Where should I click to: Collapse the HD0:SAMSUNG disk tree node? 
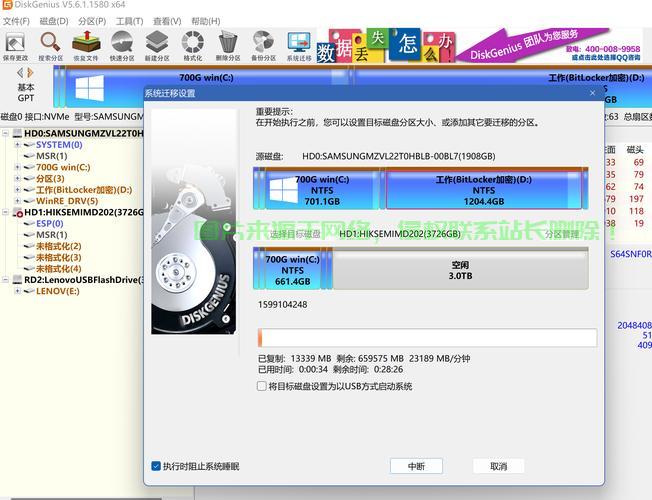(6, 133)
